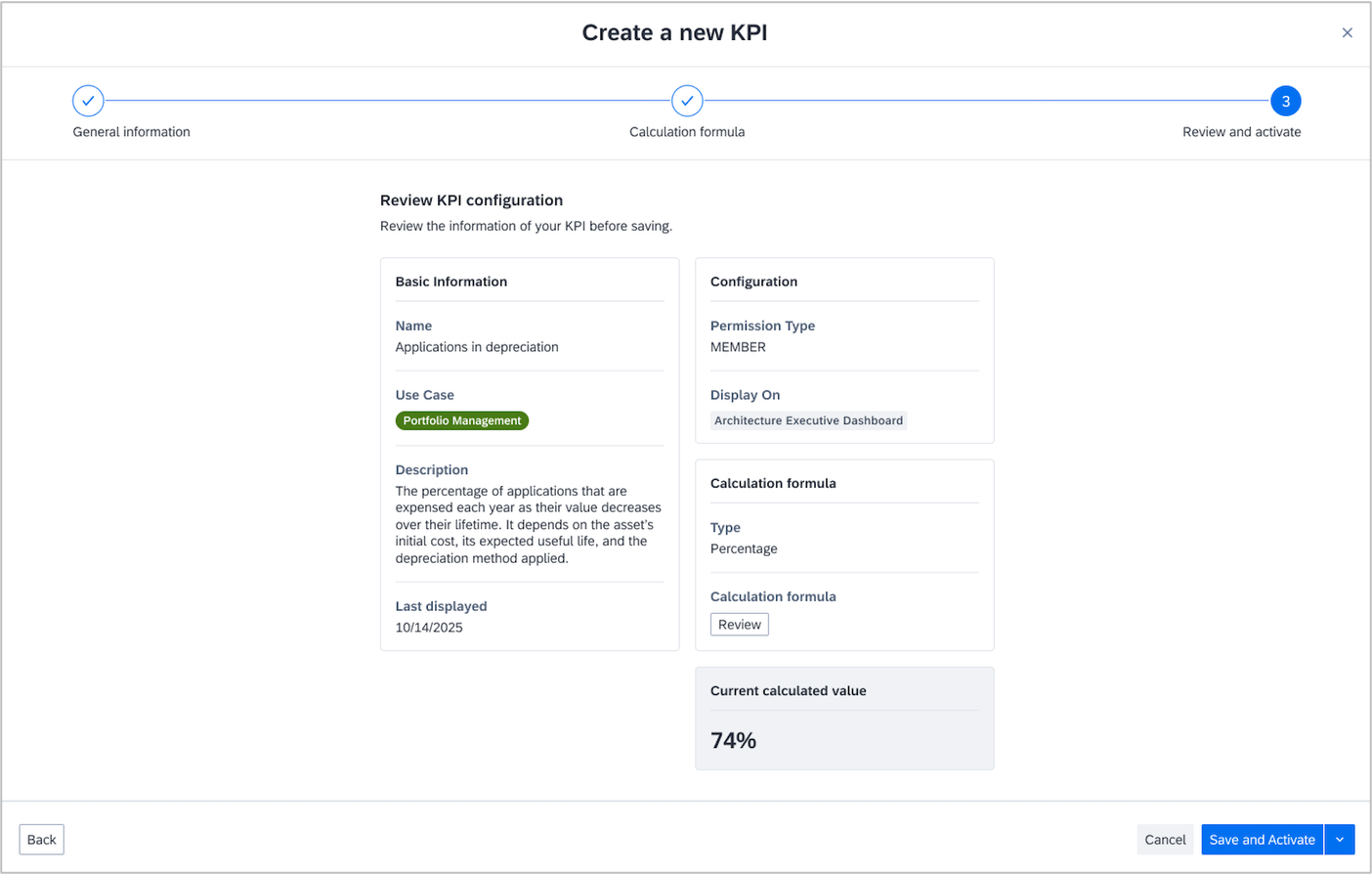Viewport: 1372px width, 874px height.
Task: Click the KPI description paragraph text
Action: pos(528,525)
